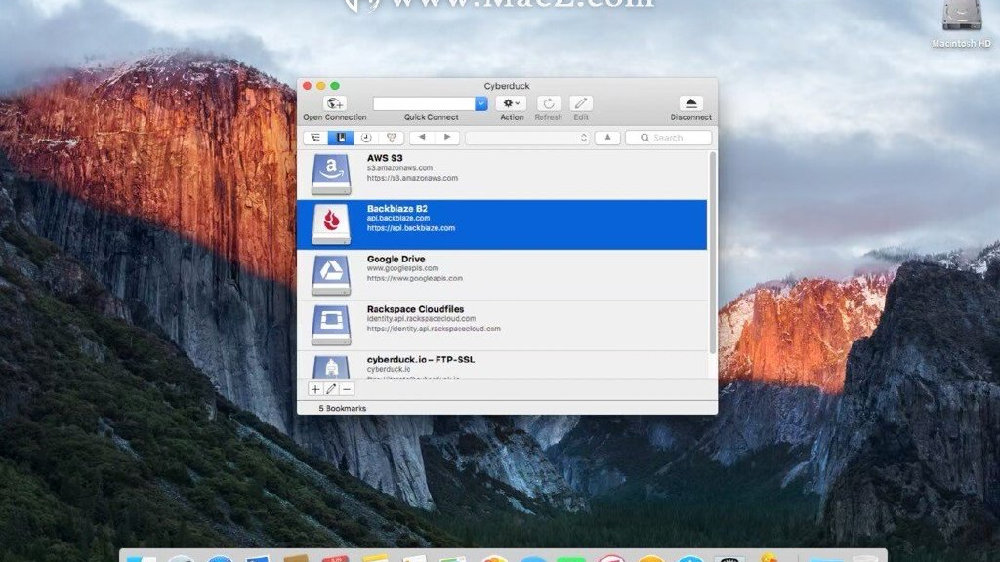Click the 'https://api.backblaze.com' URL text
Screen dimensions: 1000x562
(411, 228)
